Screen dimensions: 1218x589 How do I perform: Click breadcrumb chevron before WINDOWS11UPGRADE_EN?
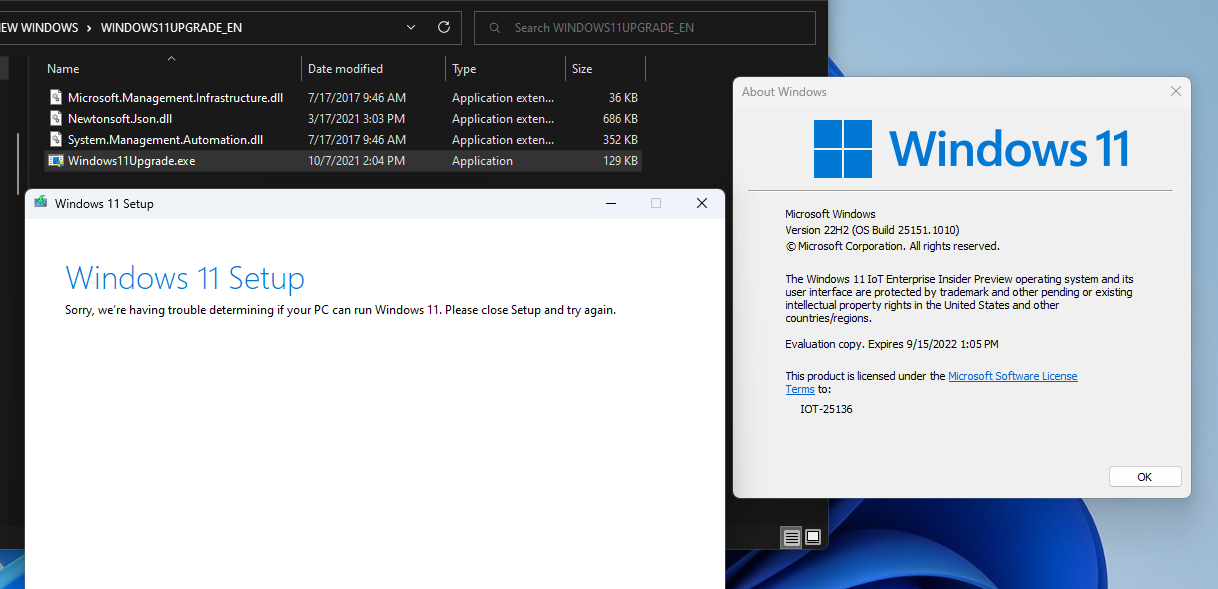89,28
